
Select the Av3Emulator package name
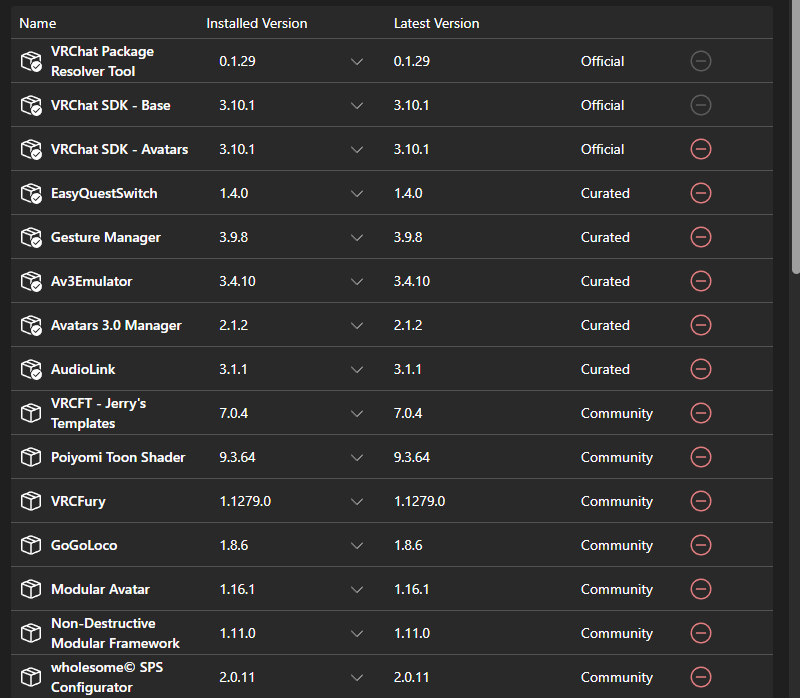click(x=91, y=281)
